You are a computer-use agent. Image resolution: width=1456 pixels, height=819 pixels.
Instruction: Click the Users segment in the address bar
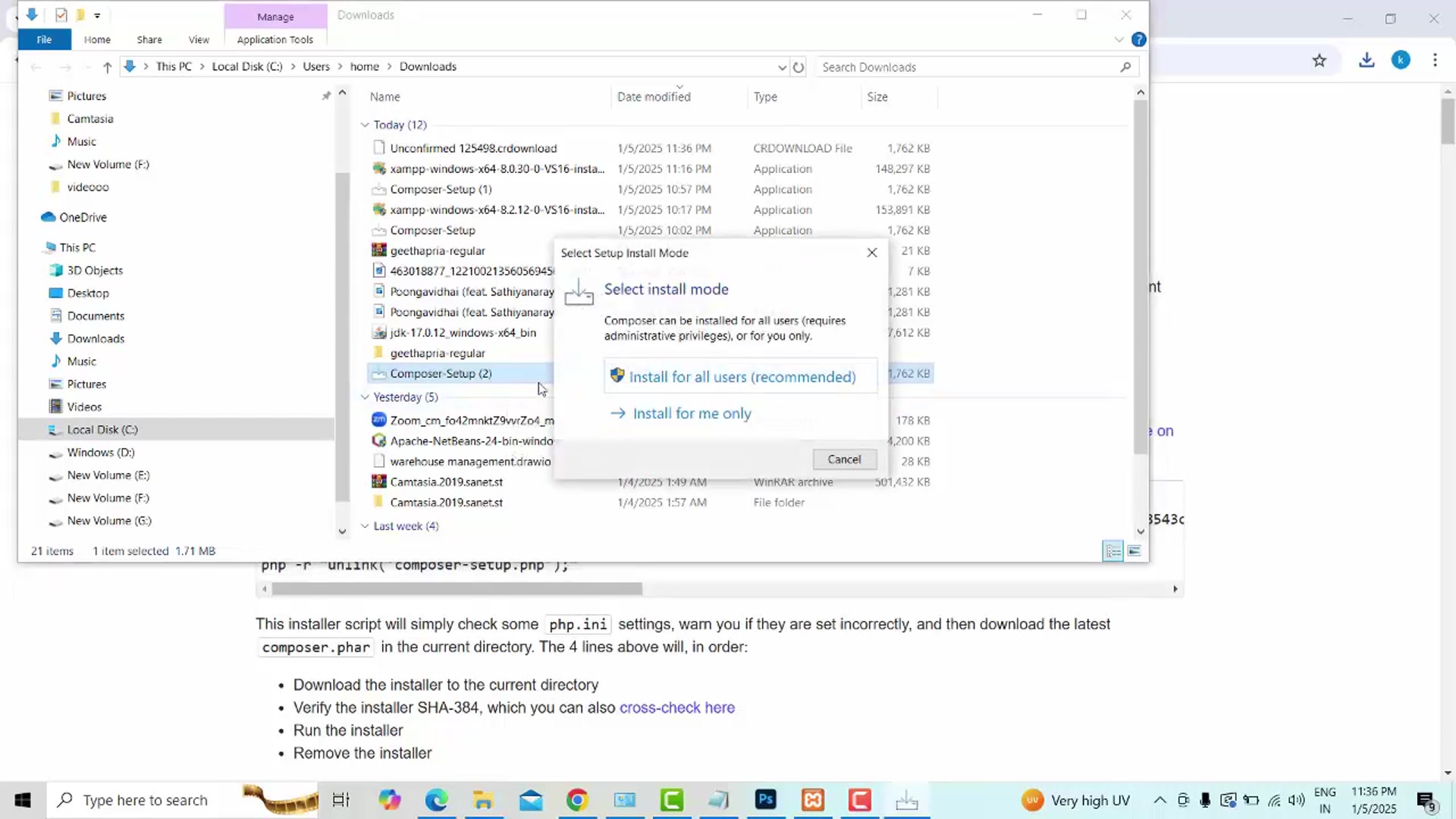[x=316, y=67]
